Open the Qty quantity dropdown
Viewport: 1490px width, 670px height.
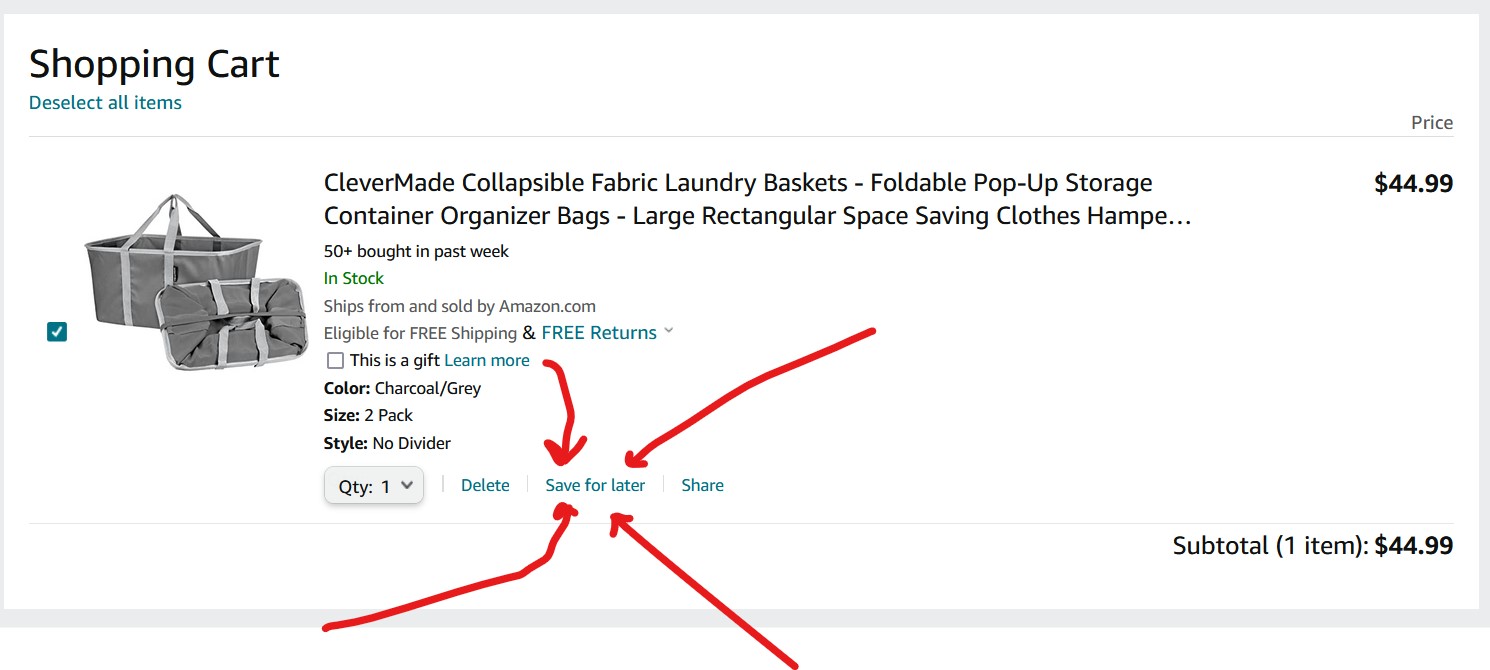(x=374, y=486)
